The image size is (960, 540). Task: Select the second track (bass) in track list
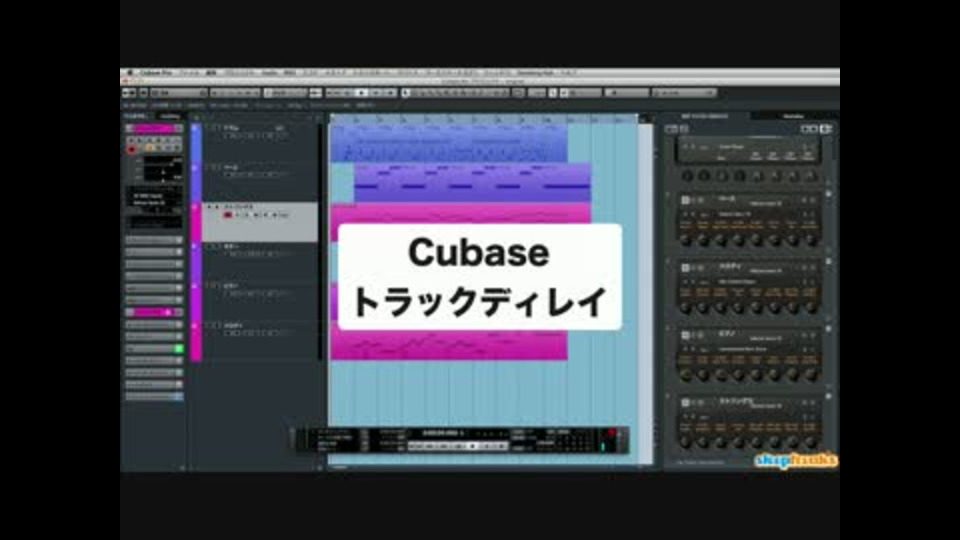pyautogui.click(x=260, y=182)
